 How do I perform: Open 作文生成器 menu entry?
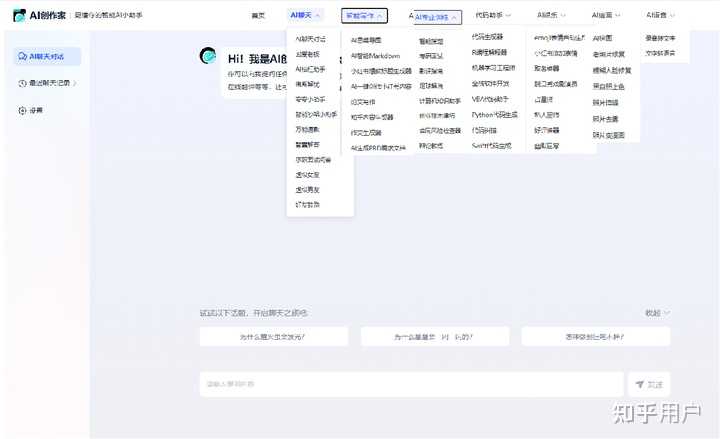pos(366,133)
